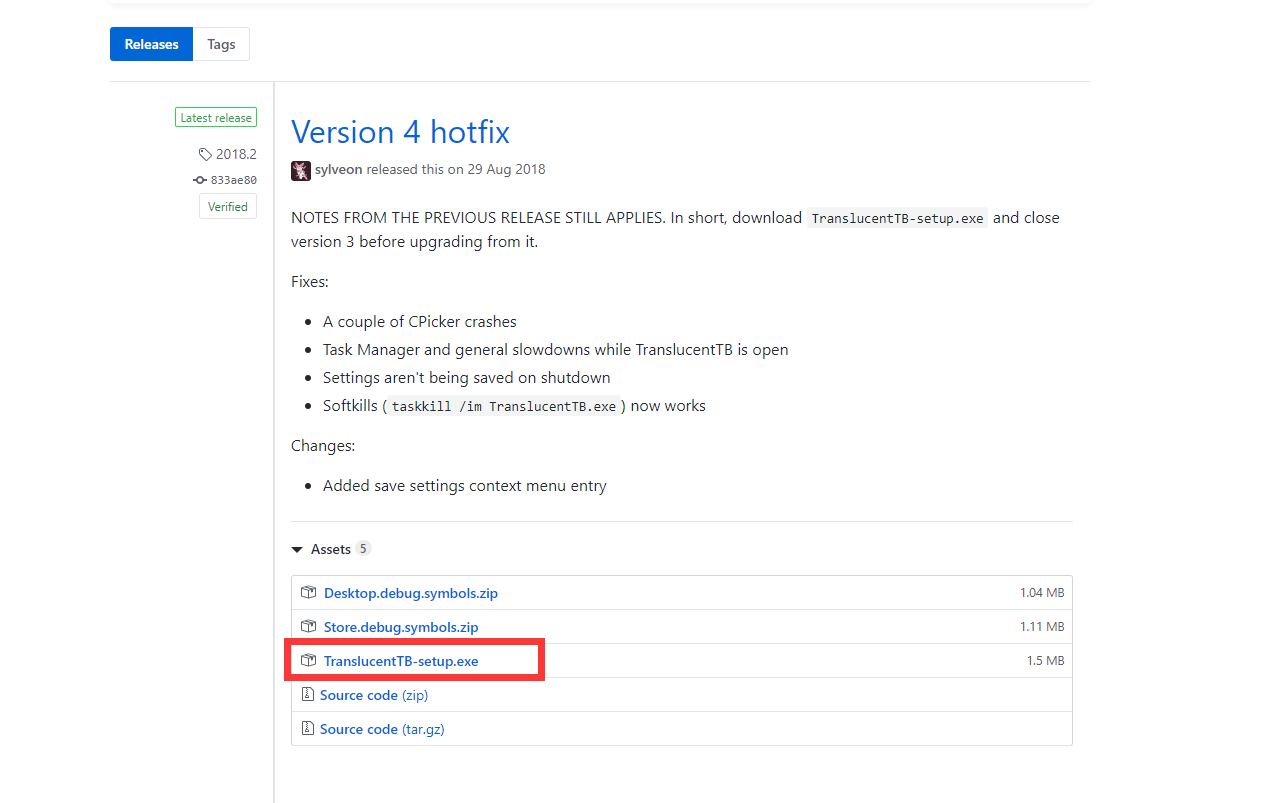Image resolution: width=1266 pixels, height=803 pixels.
Task: Click the taskkill /im TranslucentTB.exe code snippet
Action: click(x=504, y=406)
